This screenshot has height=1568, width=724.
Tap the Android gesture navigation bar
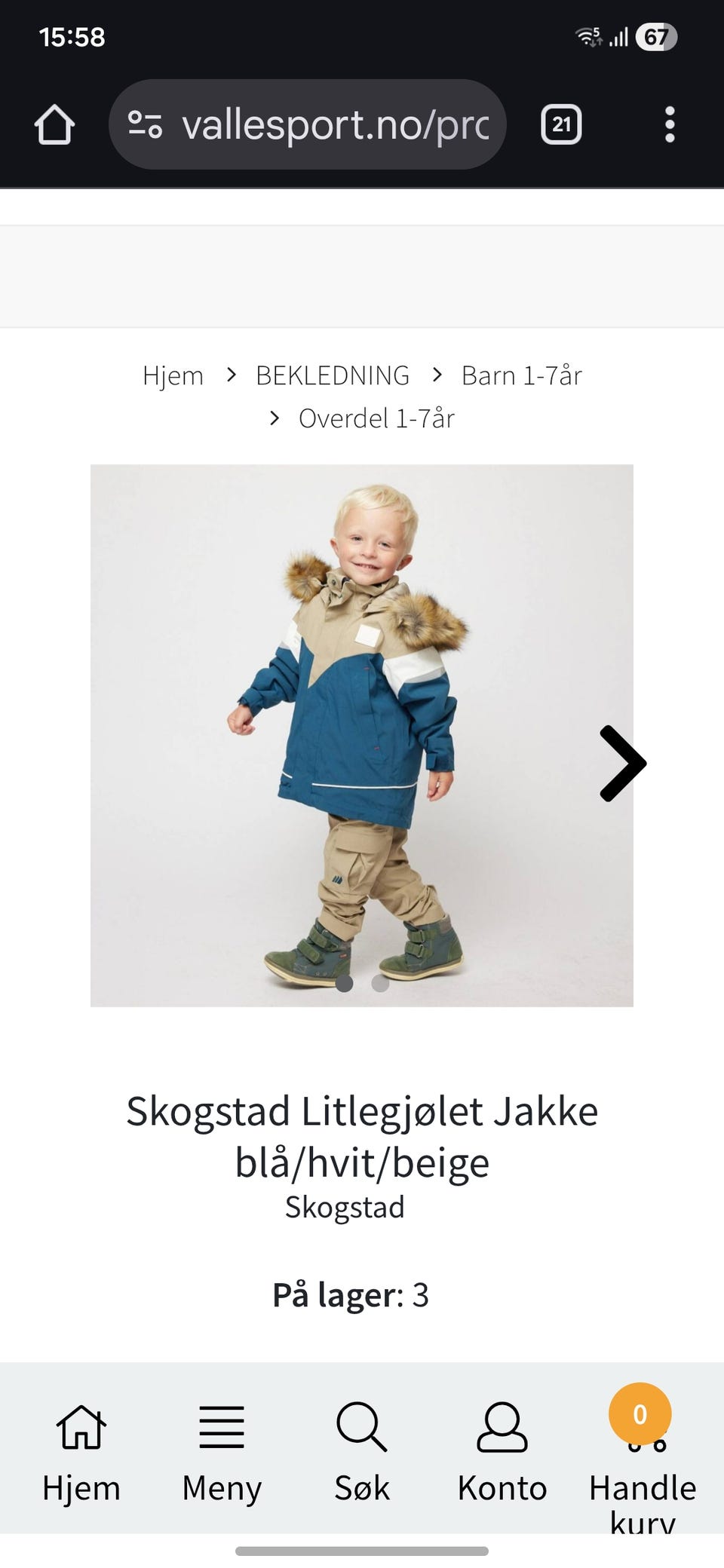362,1551
